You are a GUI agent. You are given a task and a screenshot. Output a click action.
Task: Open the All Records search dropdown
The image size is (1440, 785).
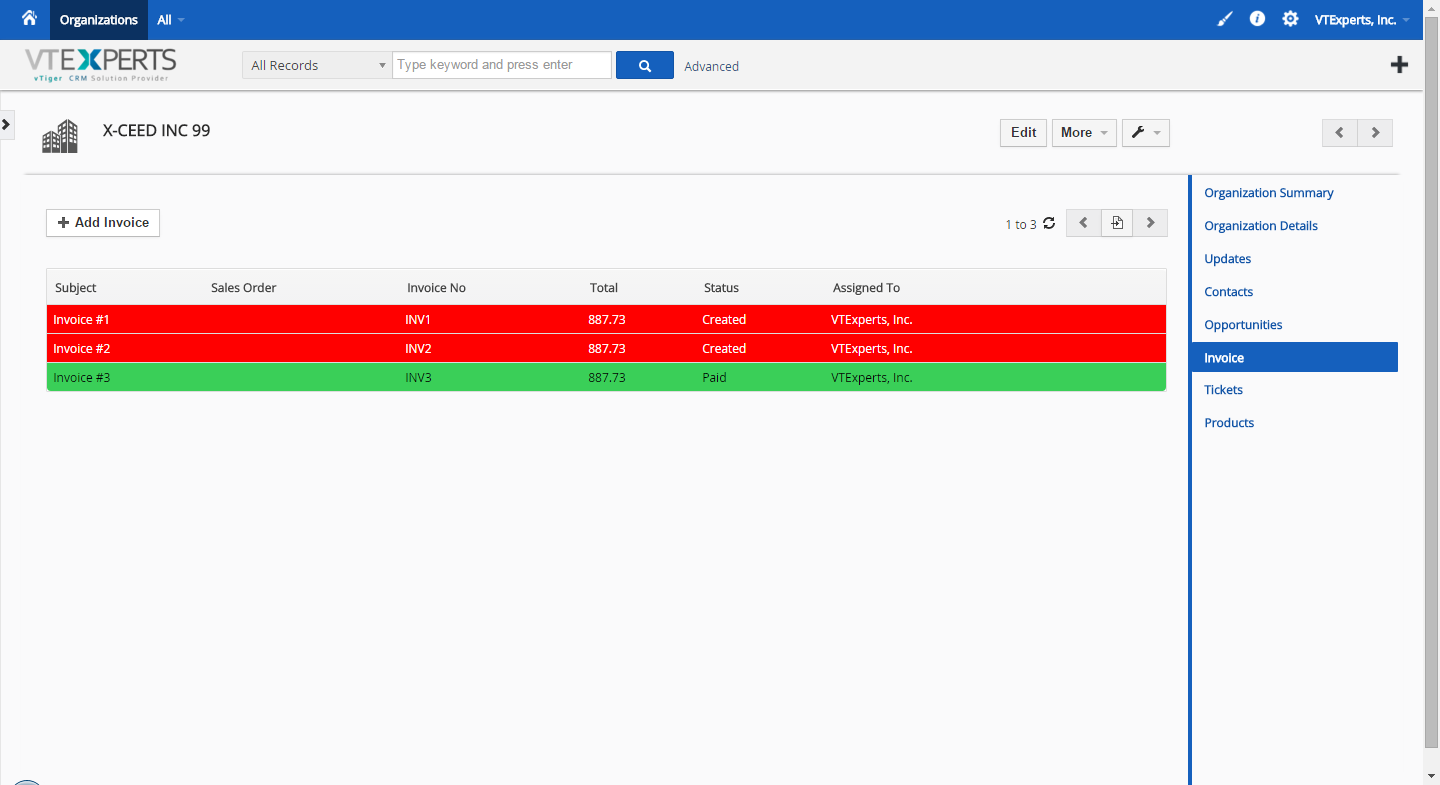317,65
